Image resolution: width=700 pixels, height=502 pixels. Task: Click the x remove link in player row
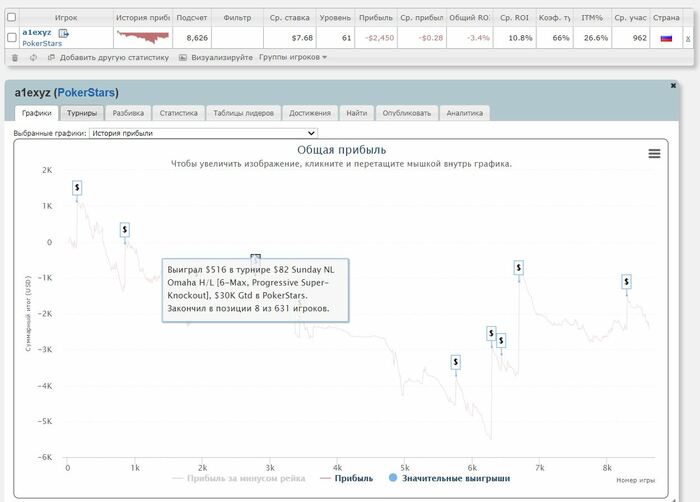click(x=688, y=39)
